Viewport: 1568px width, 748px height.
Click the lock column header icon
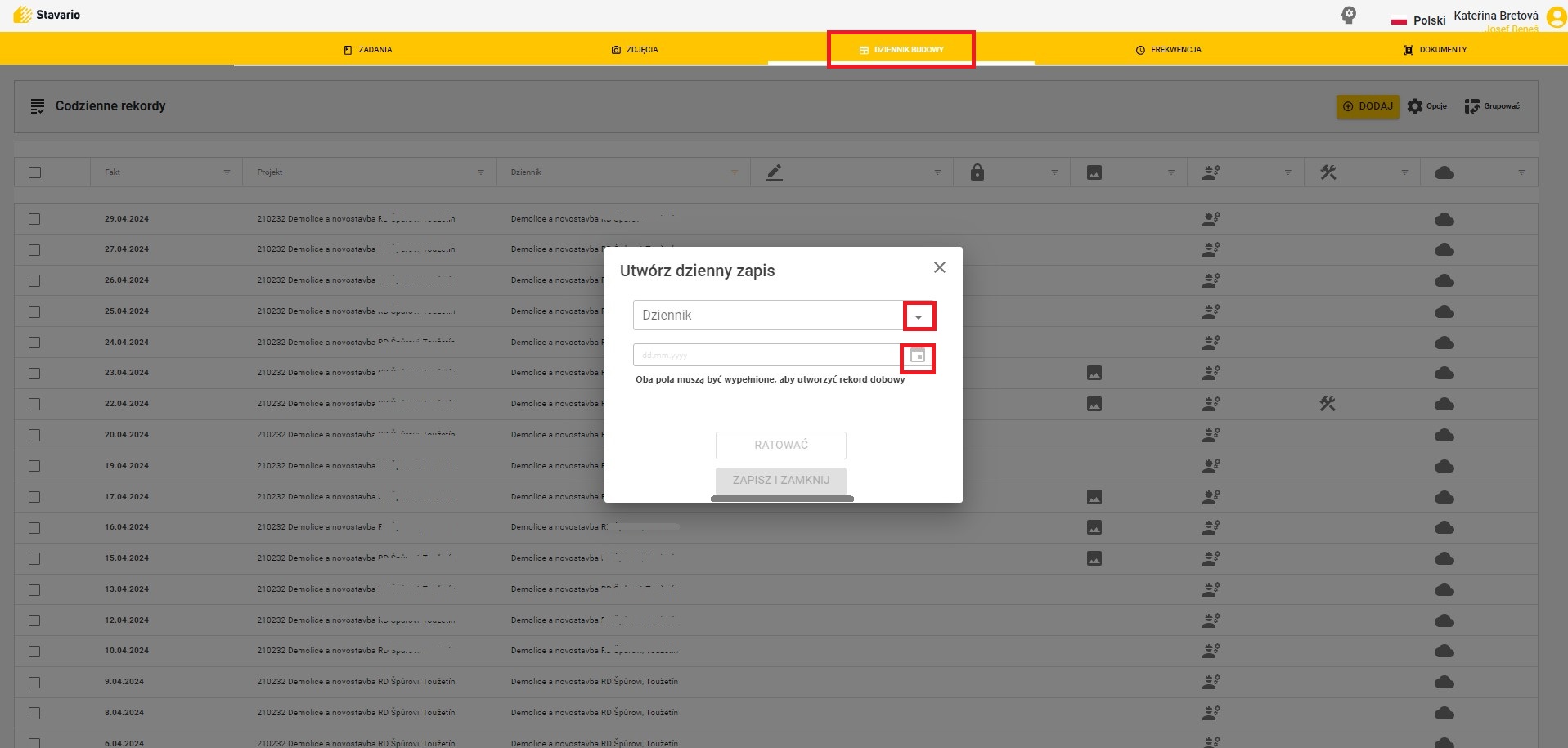point(977,172)
